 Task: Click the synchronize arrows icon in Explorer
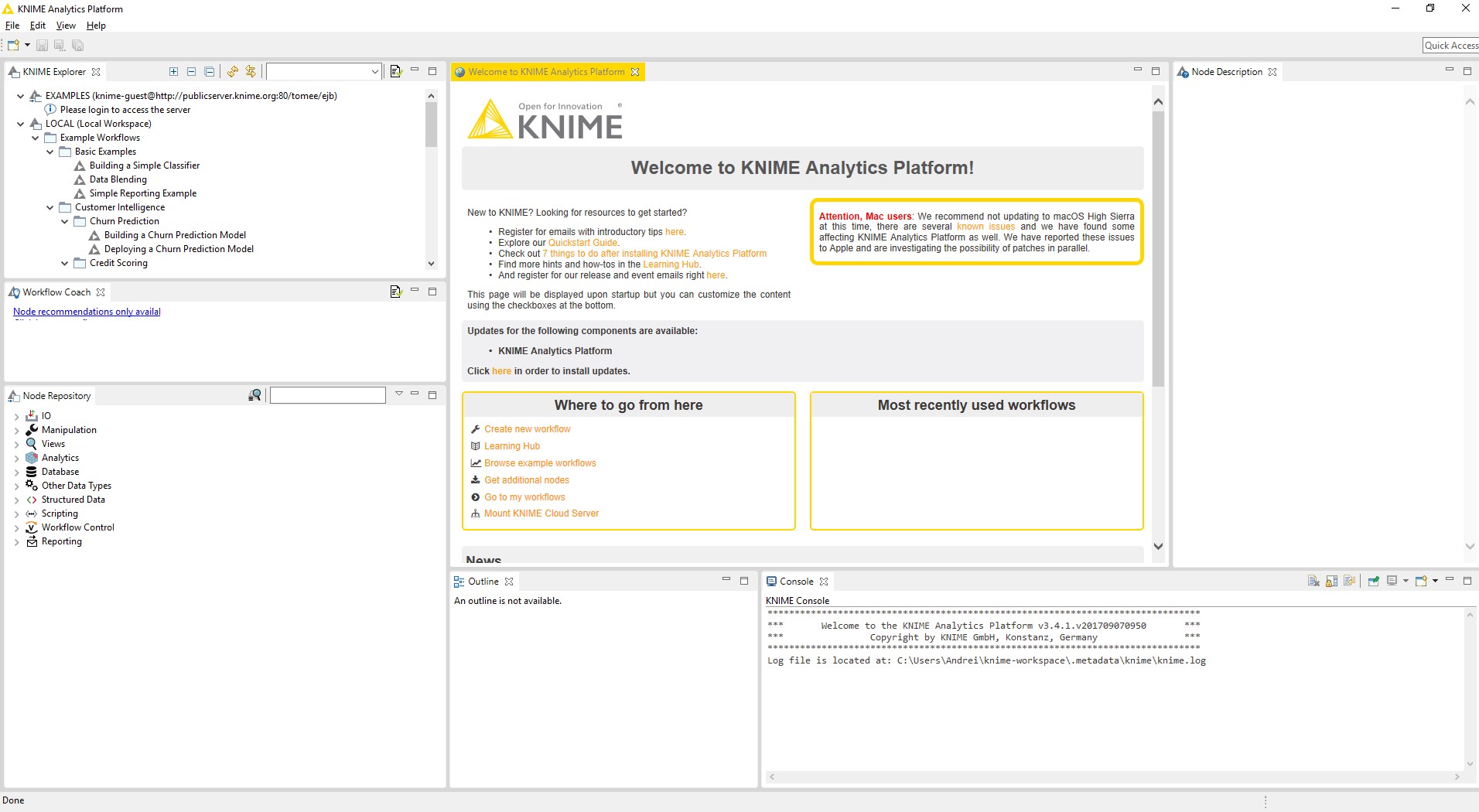pyautogui.click(x=250, y=71)
